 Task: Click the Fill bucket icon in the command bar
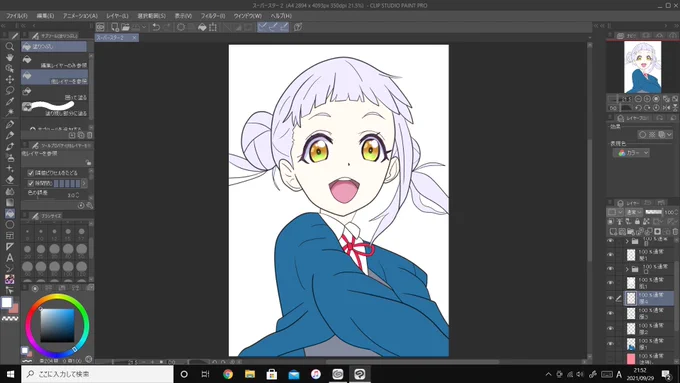[202, 27]
